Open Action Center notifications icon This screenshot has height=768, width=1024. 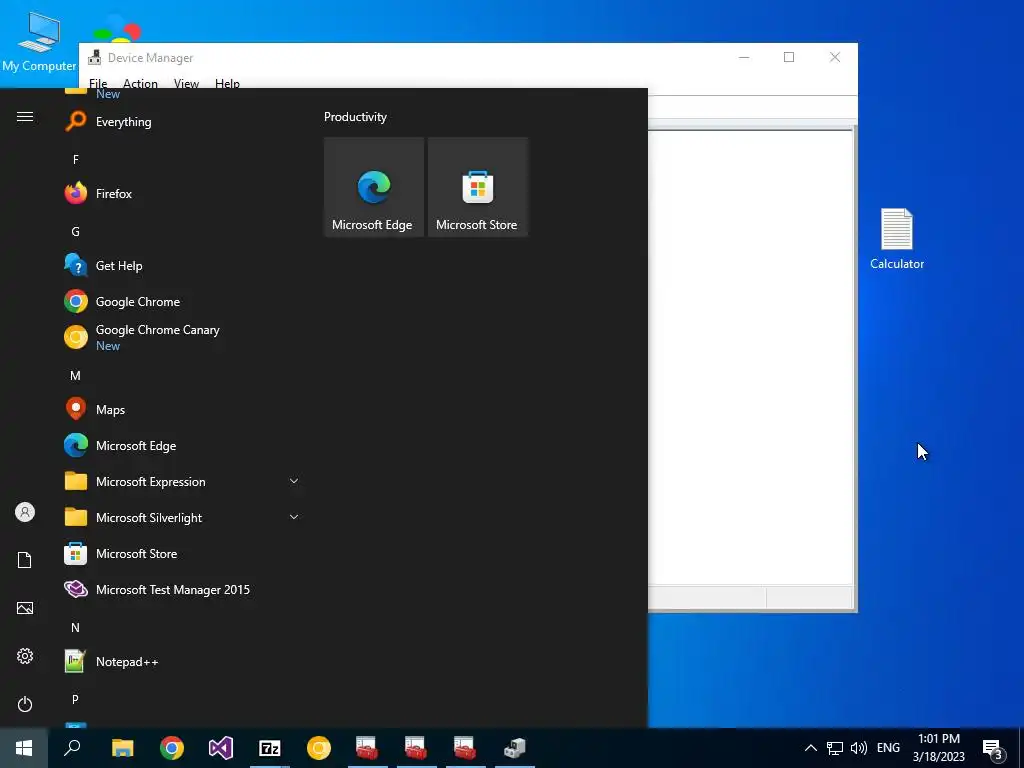(992, 749)
